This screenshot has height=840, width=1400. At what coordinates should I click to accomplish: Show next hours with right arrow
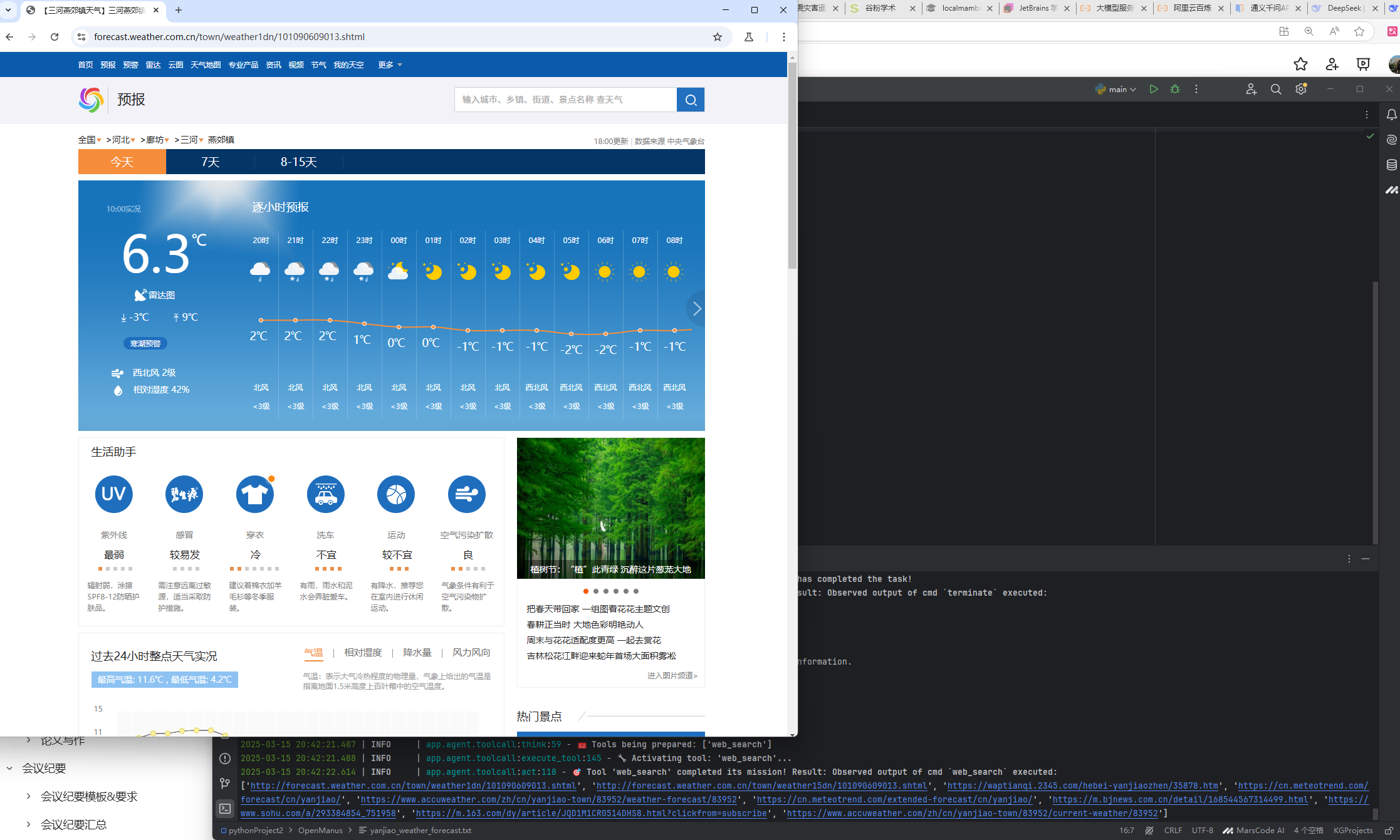[696, 308]
